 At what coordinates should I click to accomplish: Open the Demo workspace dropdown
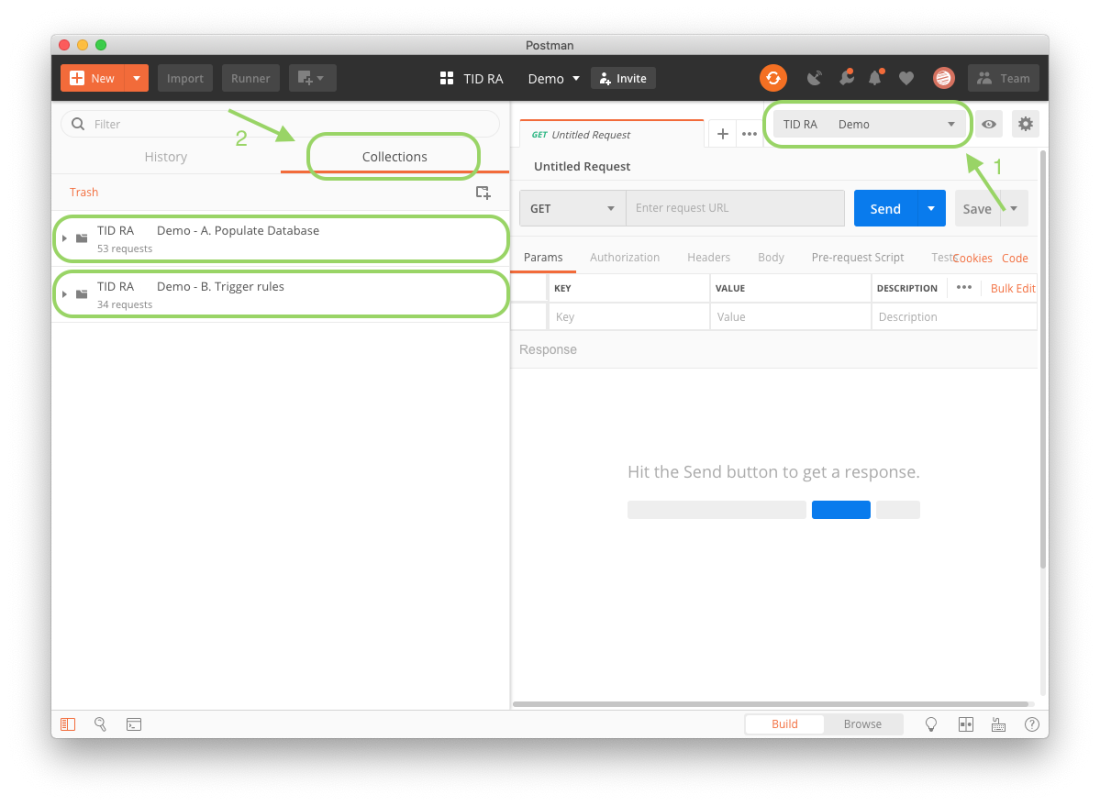click(x=554, y=78)
